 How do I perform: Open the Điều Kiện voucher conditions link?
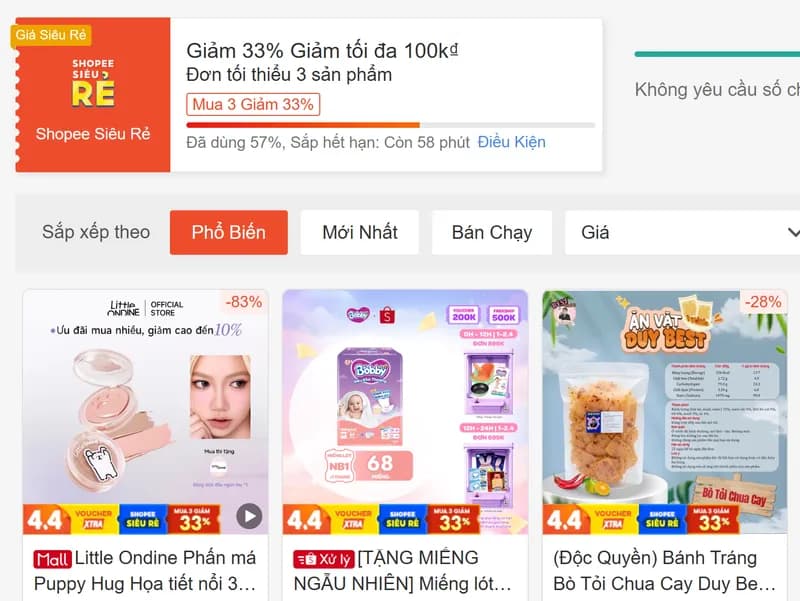(x=511, y=142)
